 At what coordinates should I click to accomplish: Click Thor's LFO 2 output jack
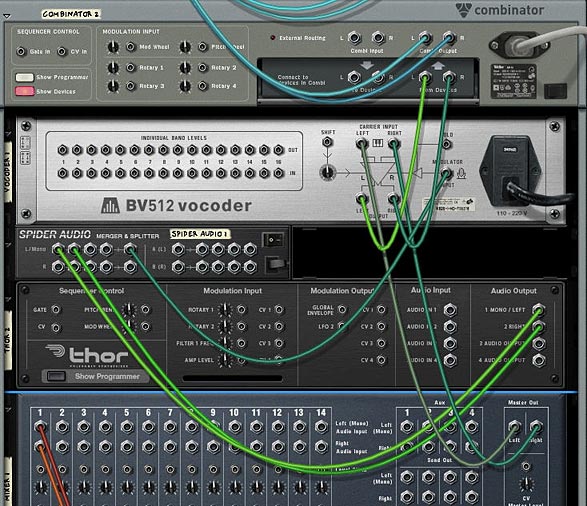(342, 326)
